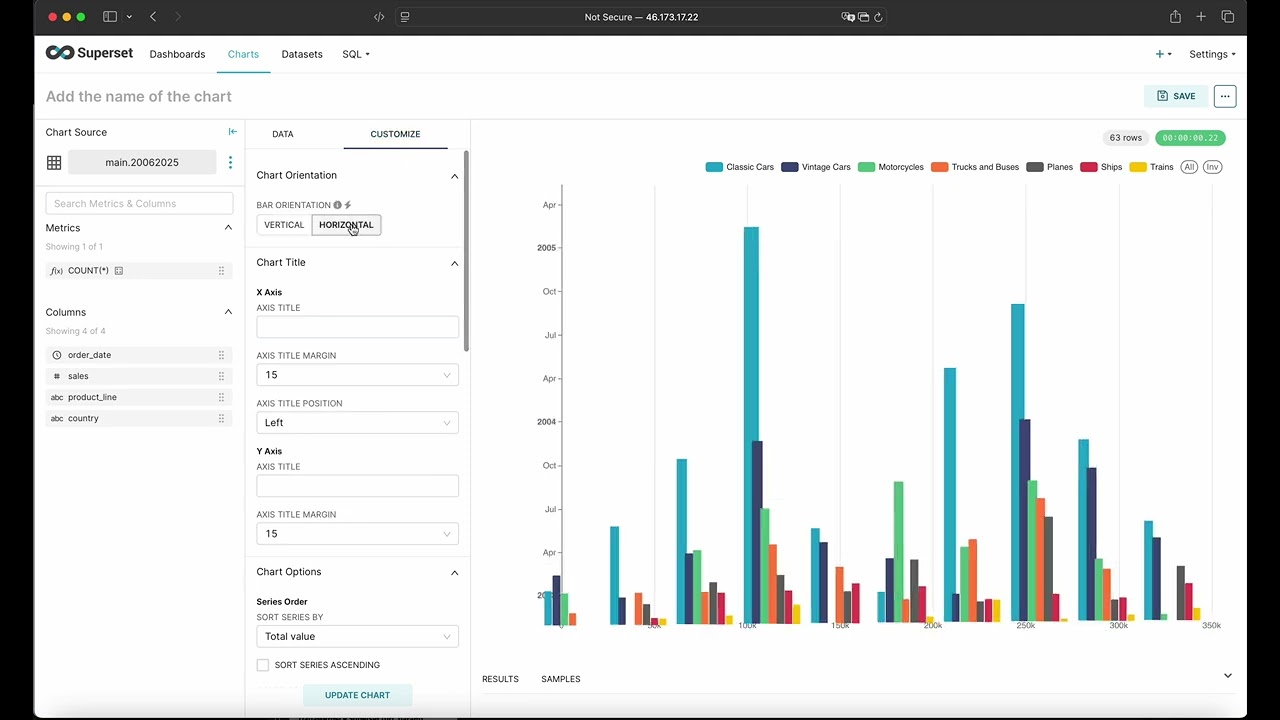1280x720 pixels.
Task: Click the All legend selector button
Action: (x=1189, y=167)
